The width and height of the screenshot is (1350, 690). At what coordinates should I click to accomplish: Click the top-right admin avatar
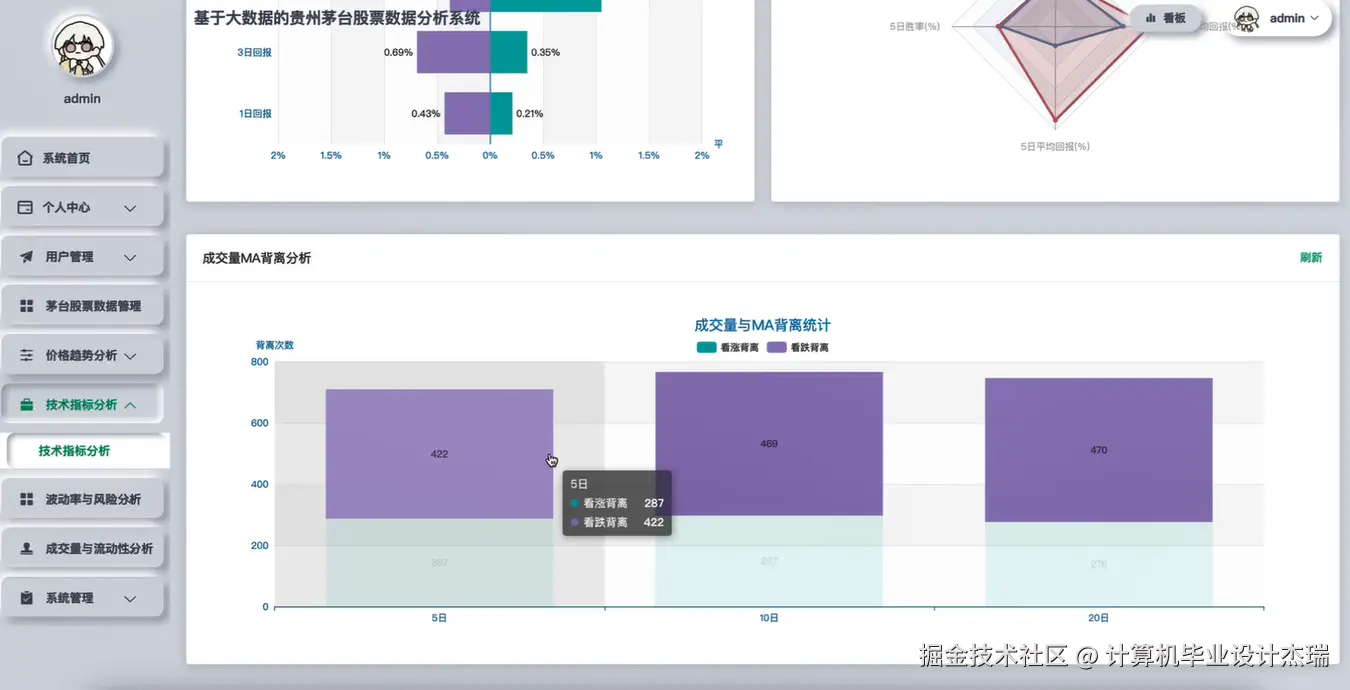point(1246,18)
